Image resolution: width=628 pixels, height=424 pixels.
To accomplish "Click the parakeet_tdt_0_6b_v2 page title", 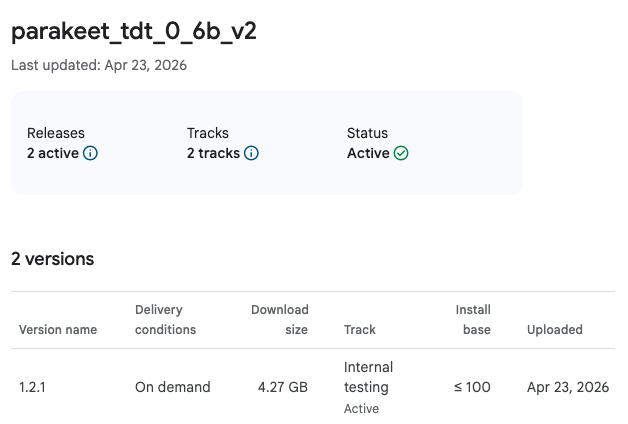I will click(133, 31).
